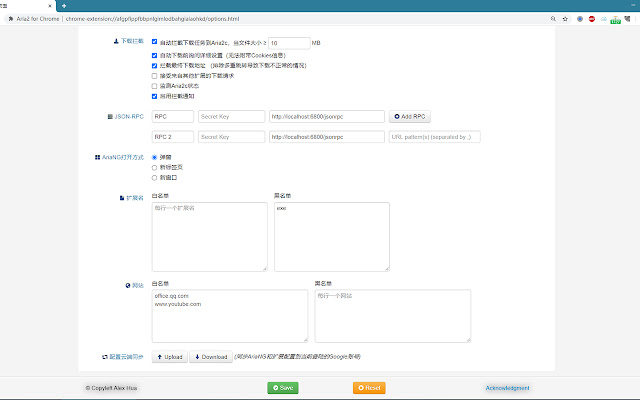Click the extension blacklist text area
Image resolution: width=640 pixels, height=400 pixels.
(332, 237)
